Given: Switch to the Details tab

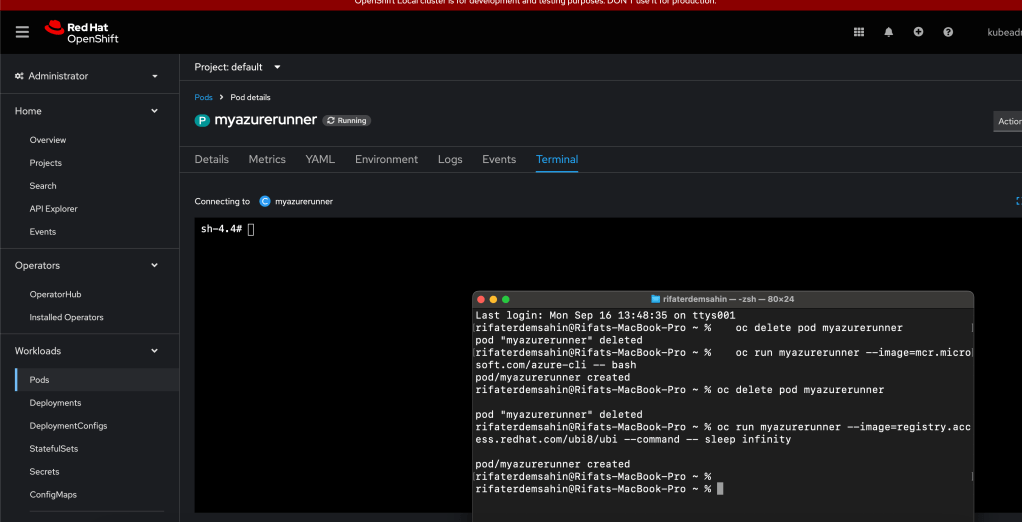Looking at the screenshot, I should tap(212, 160).
